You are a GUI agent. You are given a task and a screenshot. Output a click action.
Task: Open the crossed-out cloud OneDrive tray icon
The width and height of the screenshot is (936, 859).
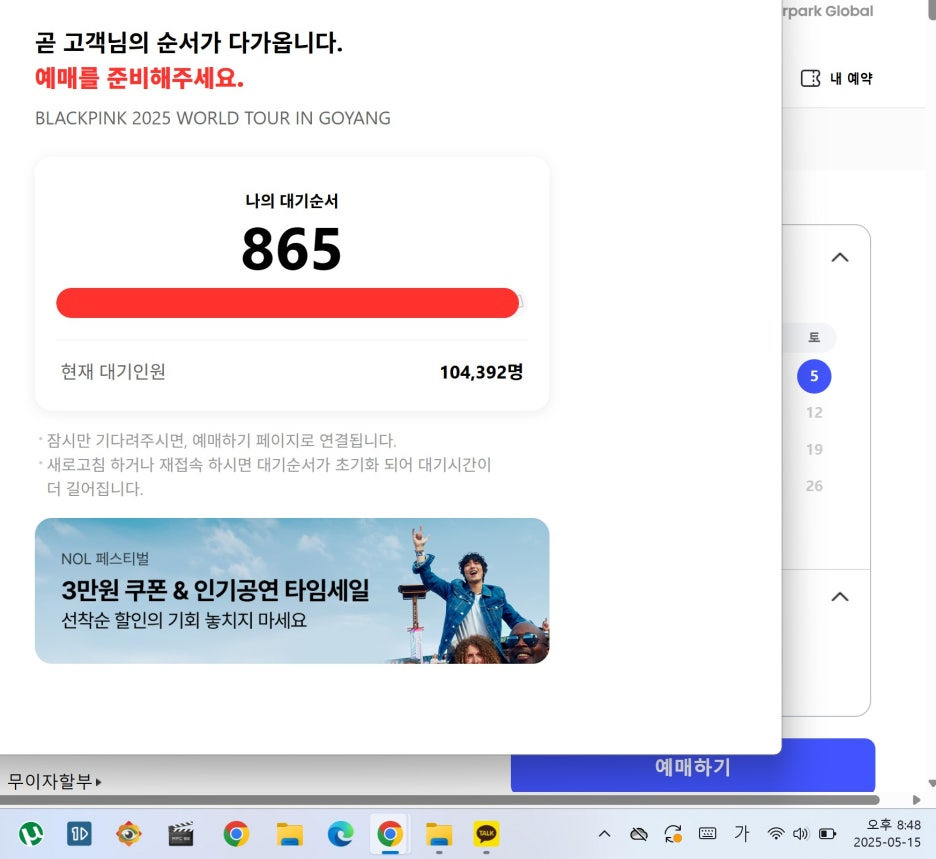pyautogui.click(x=639, y=833)
